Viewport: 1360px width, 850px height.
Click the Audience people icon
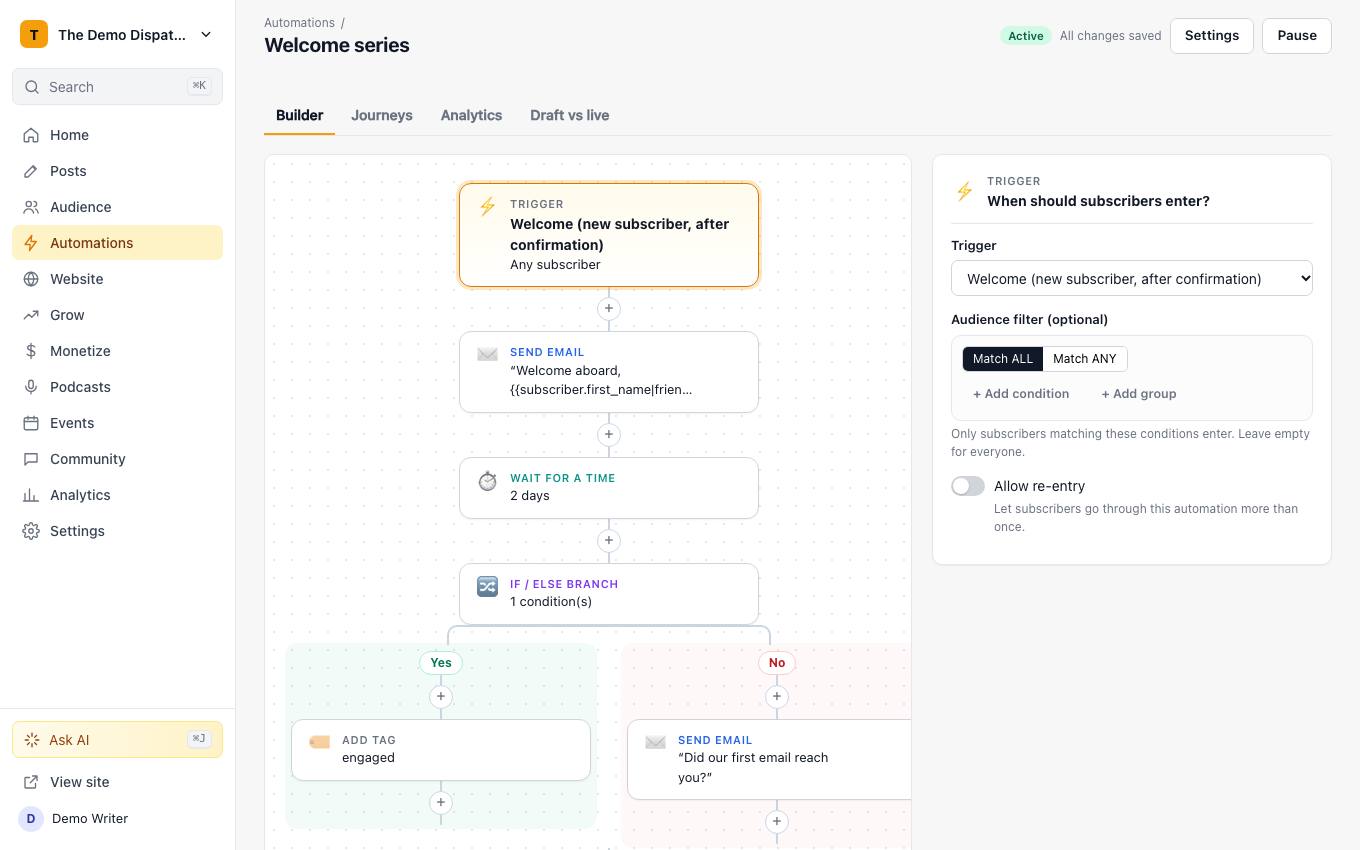(31, 207)
